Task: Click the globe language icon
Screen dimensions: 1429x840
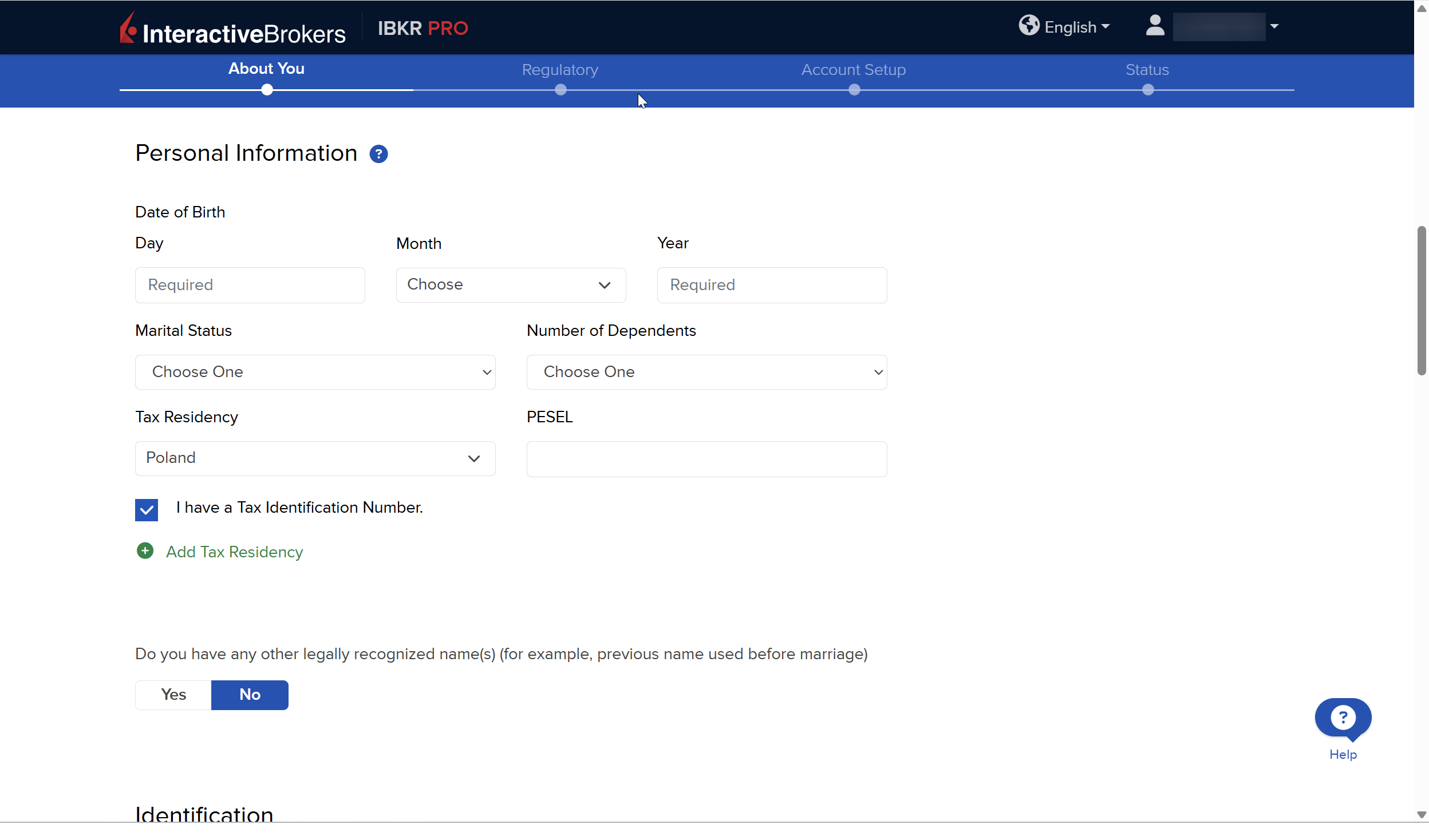Action: [1029, 26]
